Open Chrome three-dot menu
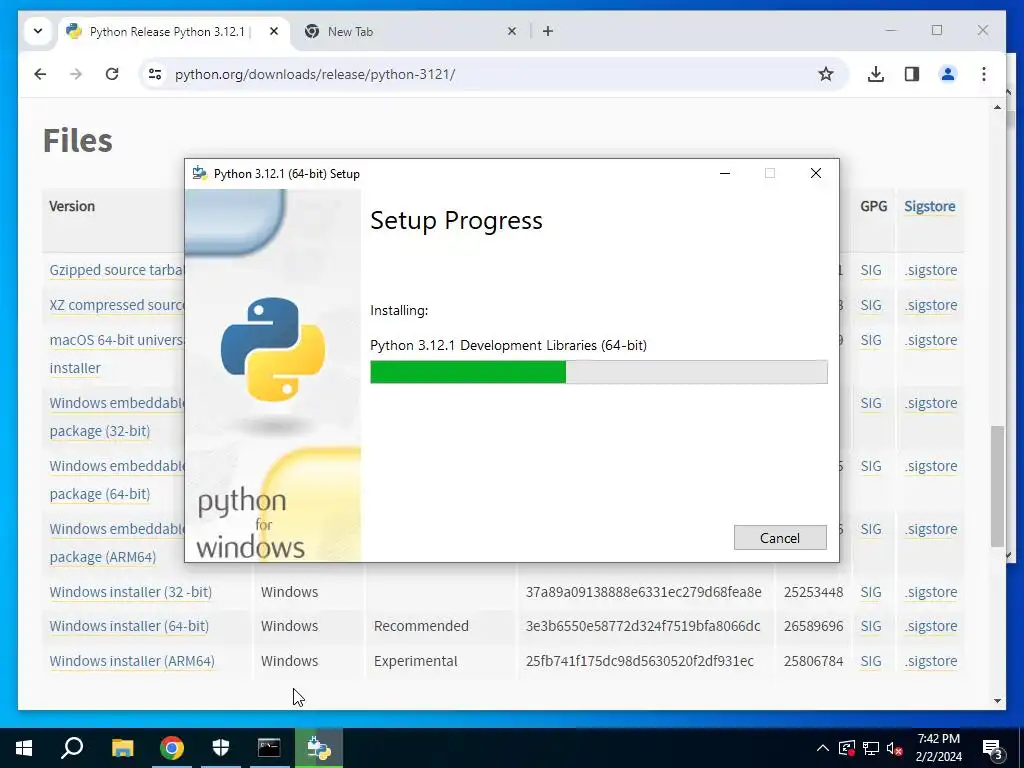 pyautogui.click(x=984, y=74)
